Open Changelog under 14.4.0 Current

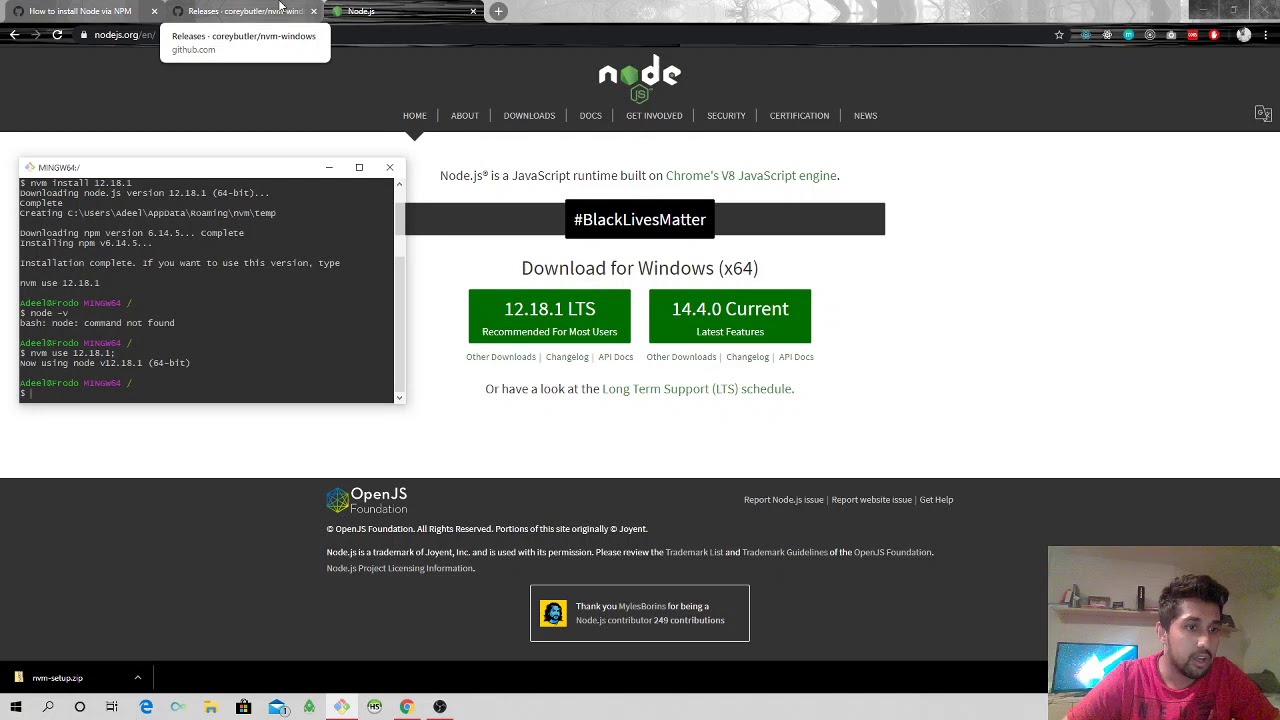[x=747, y=357]
